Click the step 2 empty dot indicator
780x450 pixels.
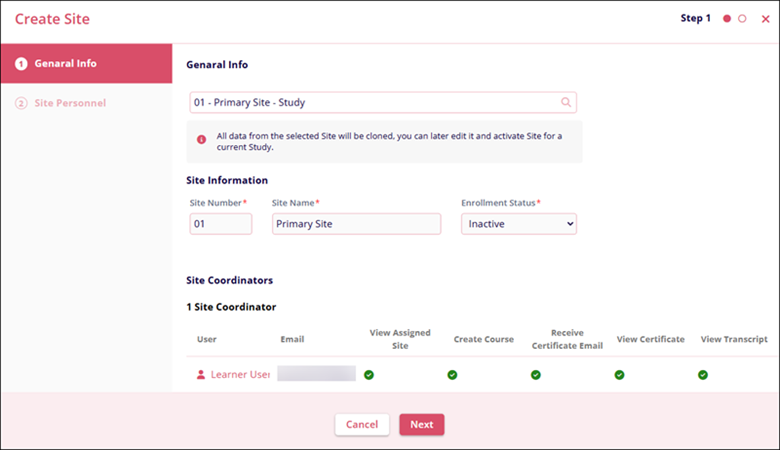coord(742,19)
